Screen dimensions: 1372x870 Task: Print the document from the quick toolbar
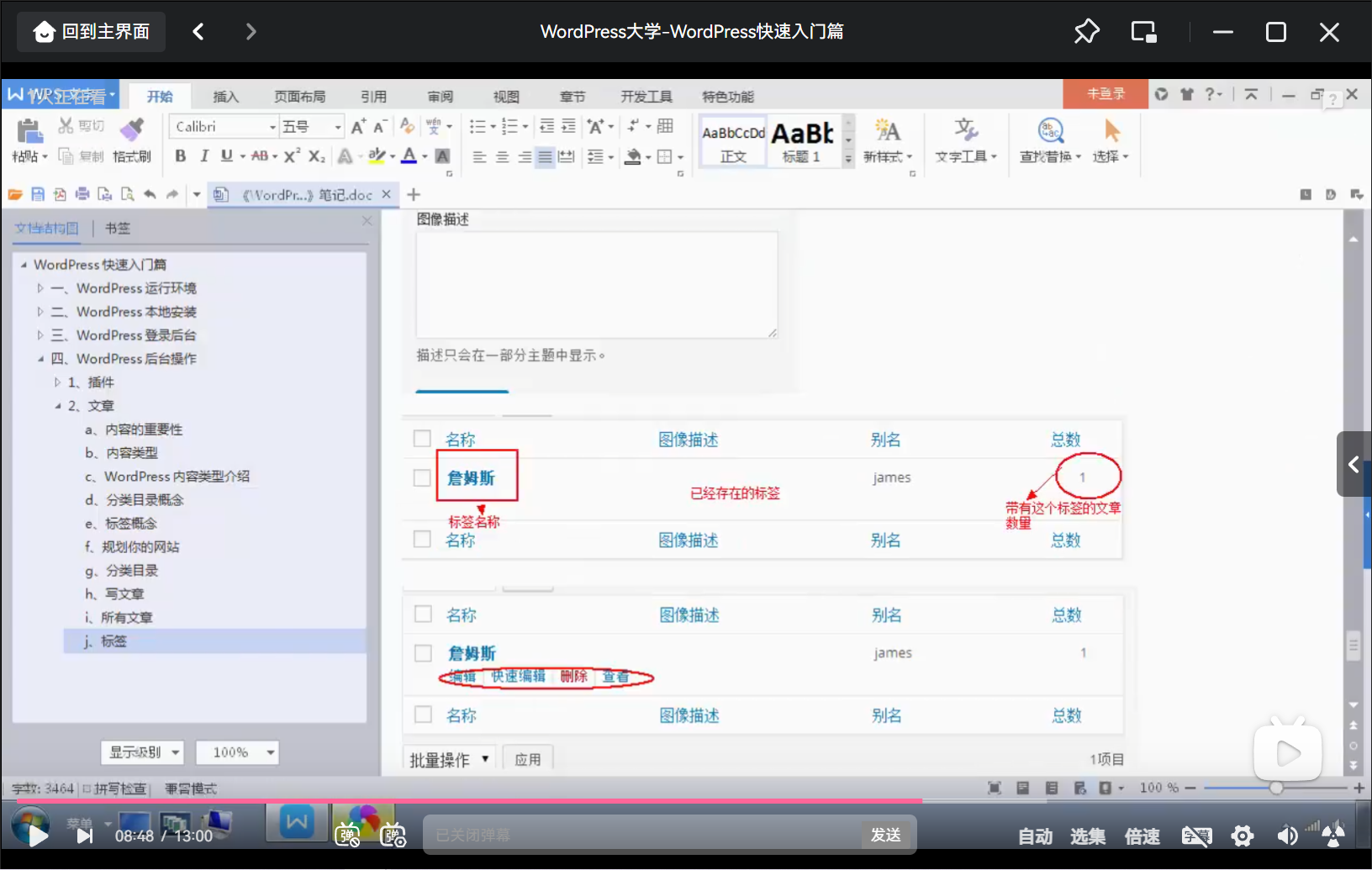[82, 195]
